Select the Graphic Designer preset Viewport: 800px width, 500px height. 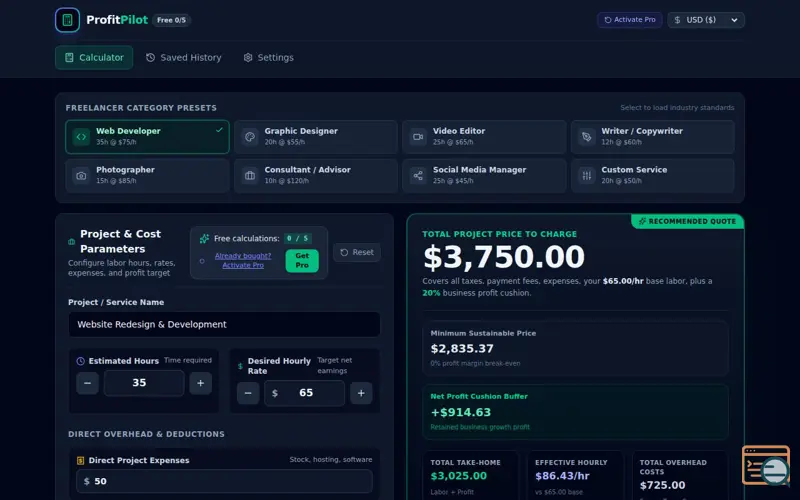click(x=316, y=137)
